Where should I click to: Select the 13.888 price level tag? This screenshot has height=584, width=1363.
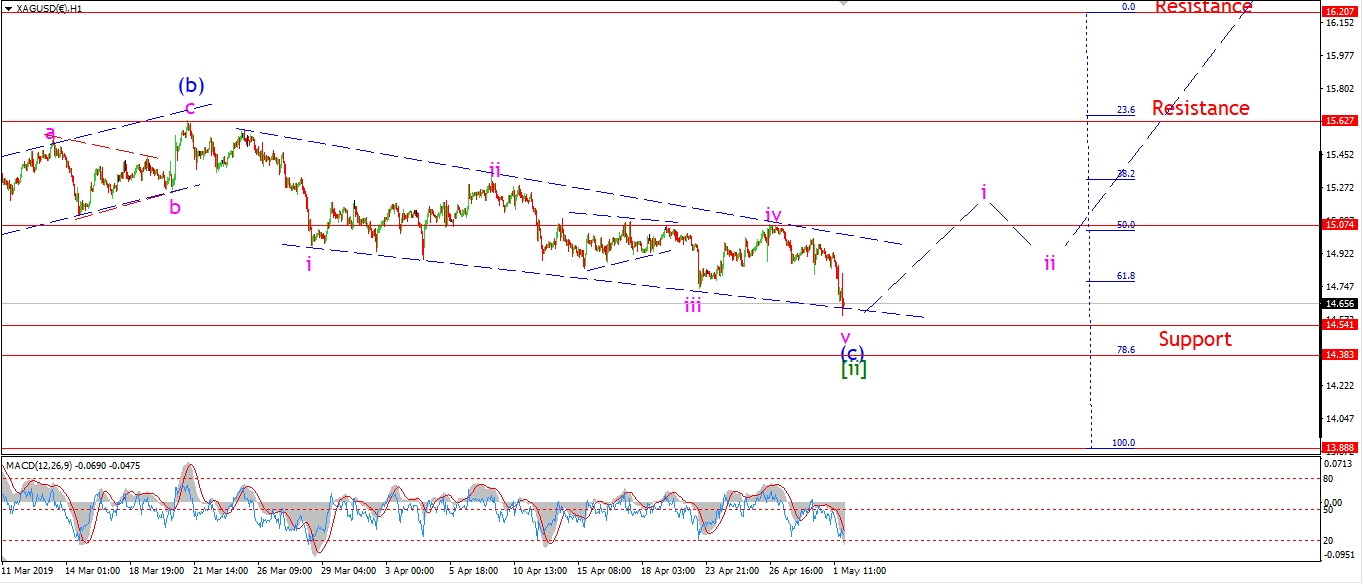(x=1338, y=448)
